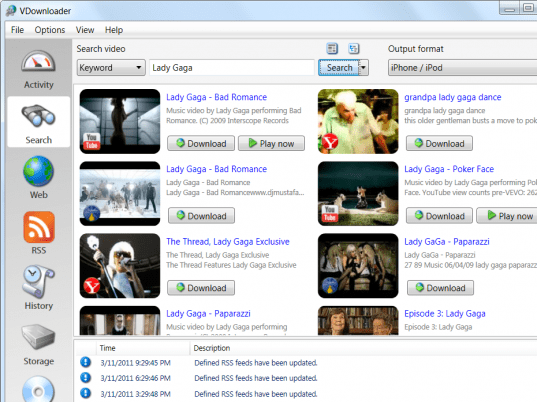Click the list view icon above Search button
This screenshot has width=537, height=402.
pos(332,49)
